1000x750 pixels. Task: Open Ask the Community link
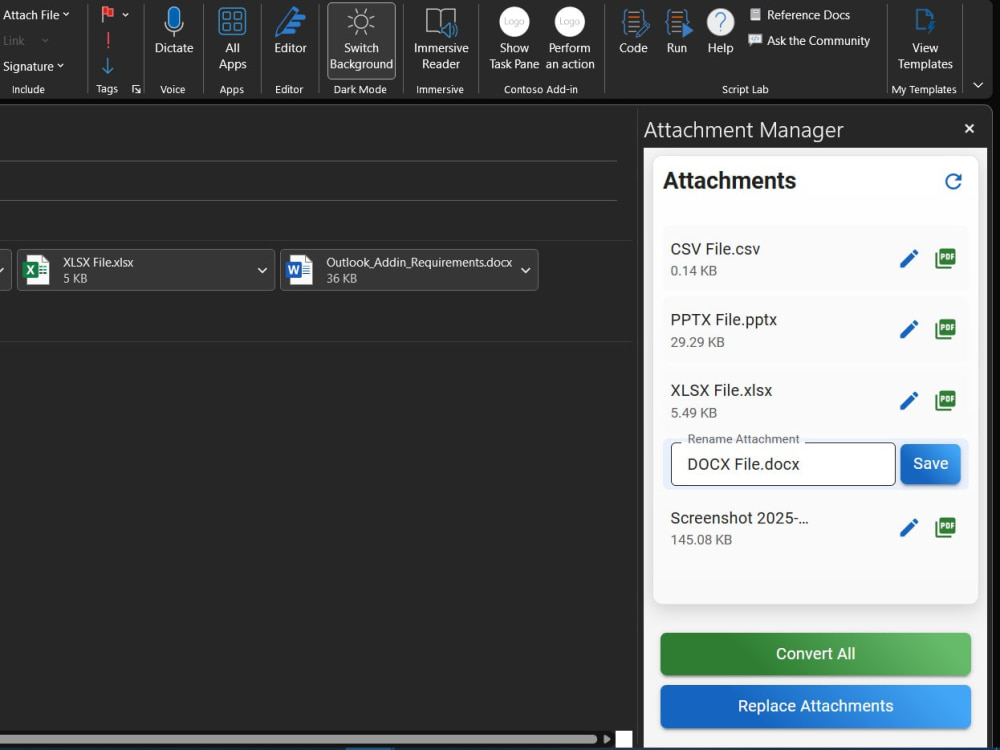point(809,41)
